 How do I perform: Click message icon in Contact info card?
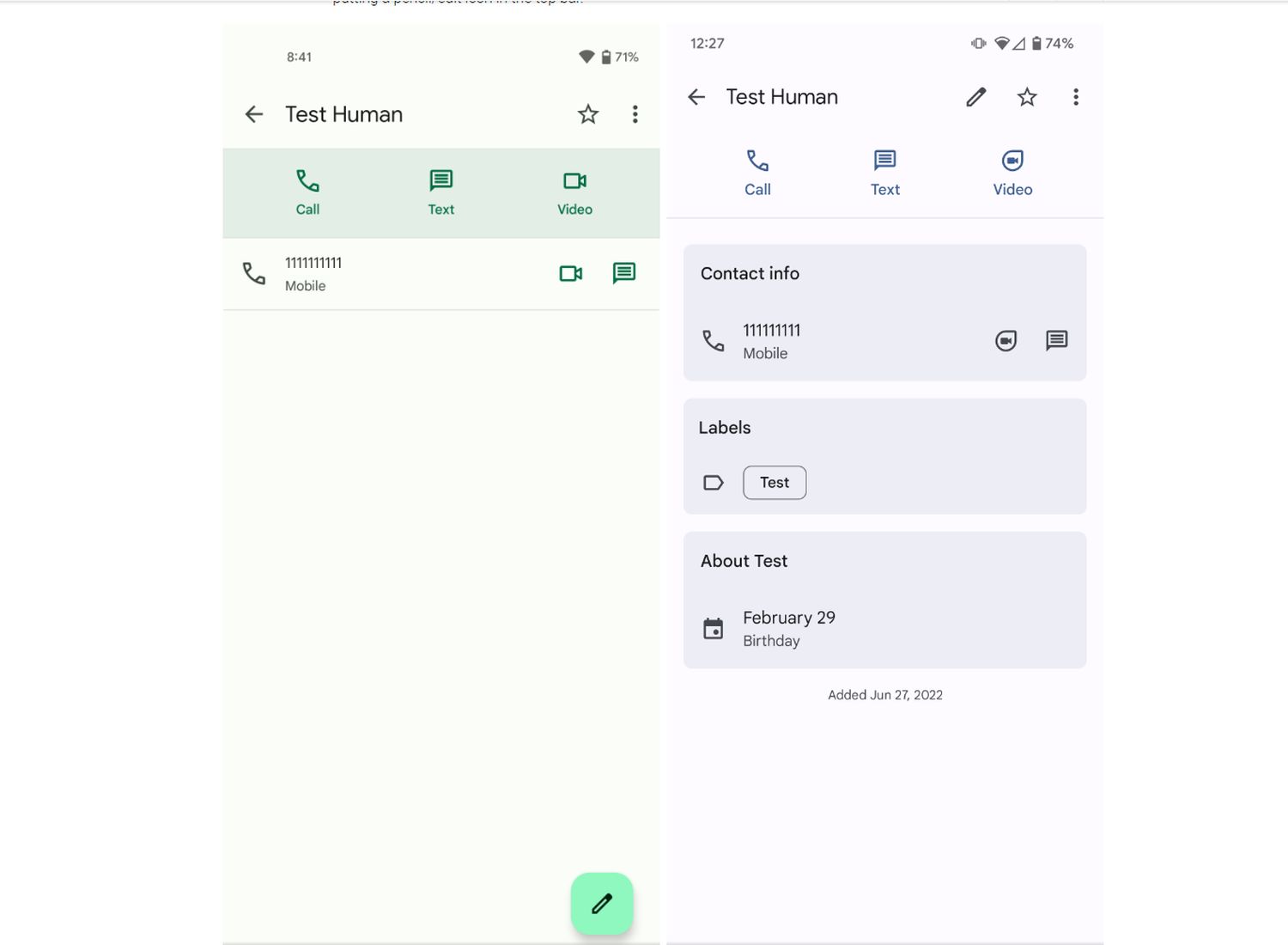pyautogui.click(x=1057, y=340)
